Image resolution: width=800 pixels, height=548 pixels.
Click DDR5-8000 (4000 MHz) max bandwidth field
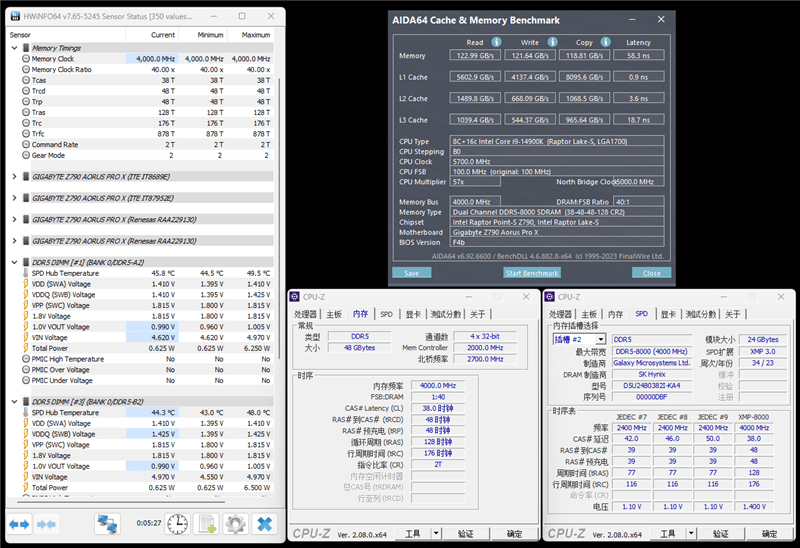coord(652,351)
